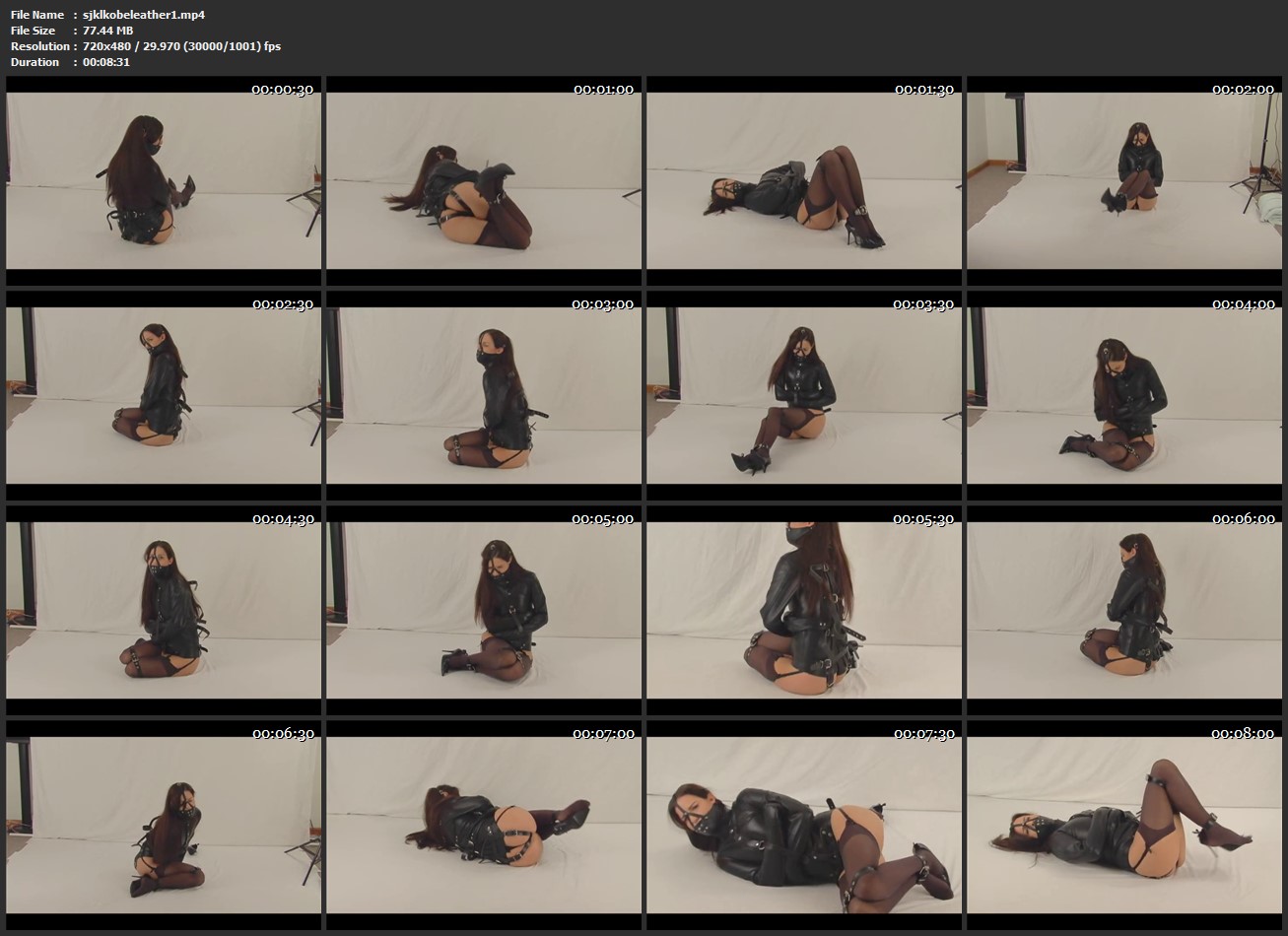Select the duration value 00:08:31

[x=106, y=62]
